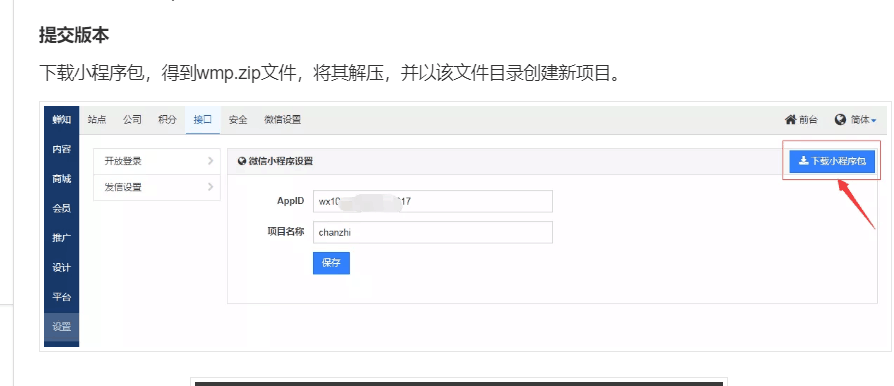Viewport: 894px width, 386px height.
Task: Expand the 发信设置 menu entry
Action: pos(157,187)
